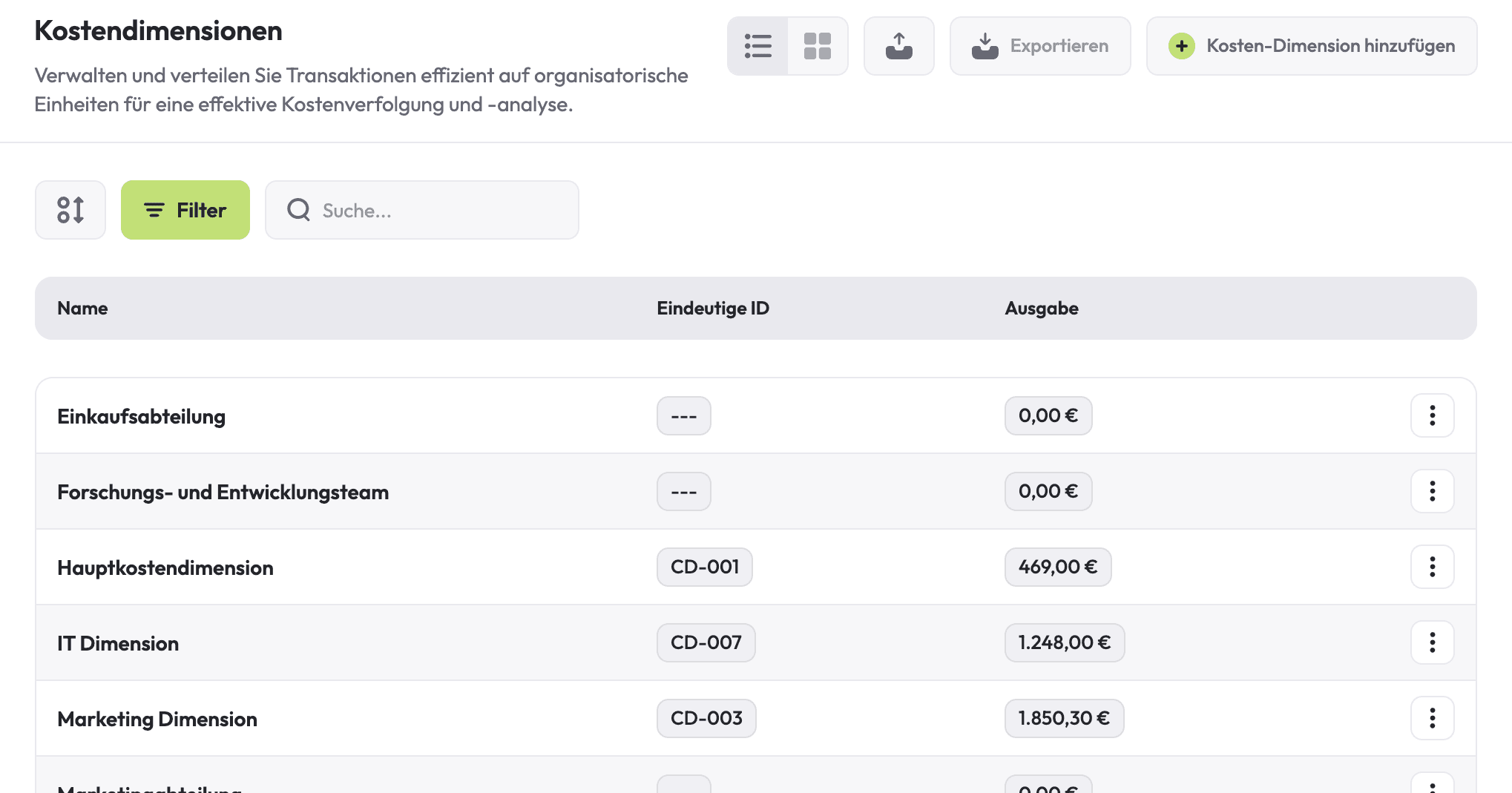Screen dimensions: 1512x793
Task: Add a new cost dimension
Action: (x=1311, y=46)
